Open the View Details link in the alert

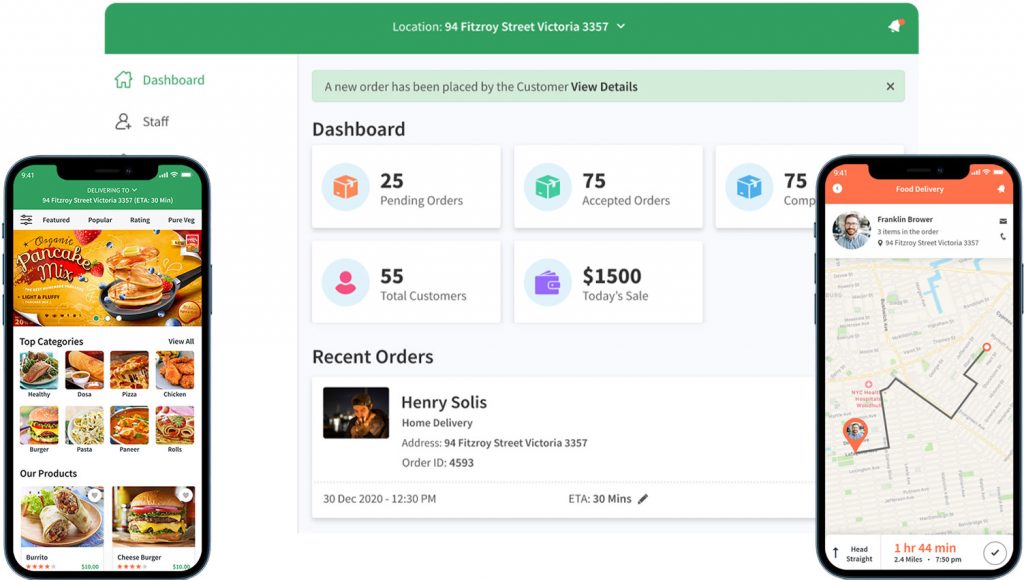point(604,87)
